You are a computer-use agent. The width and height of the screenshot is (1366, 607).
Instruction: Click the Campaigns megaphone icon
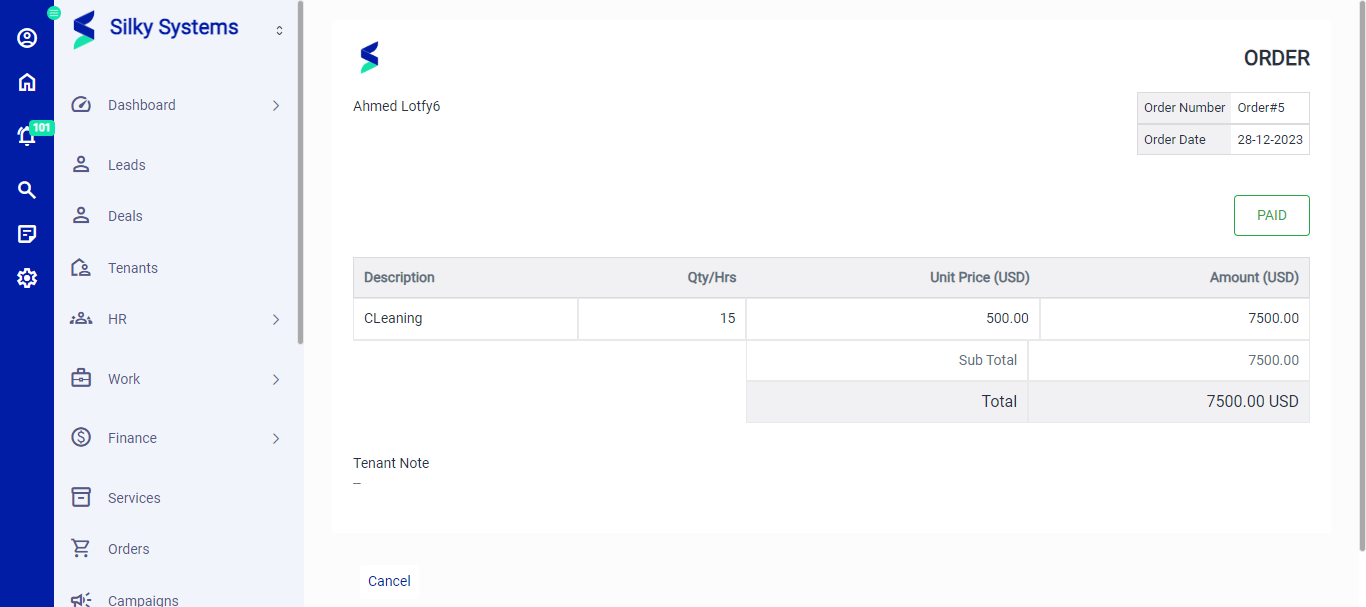click(81, 600)
